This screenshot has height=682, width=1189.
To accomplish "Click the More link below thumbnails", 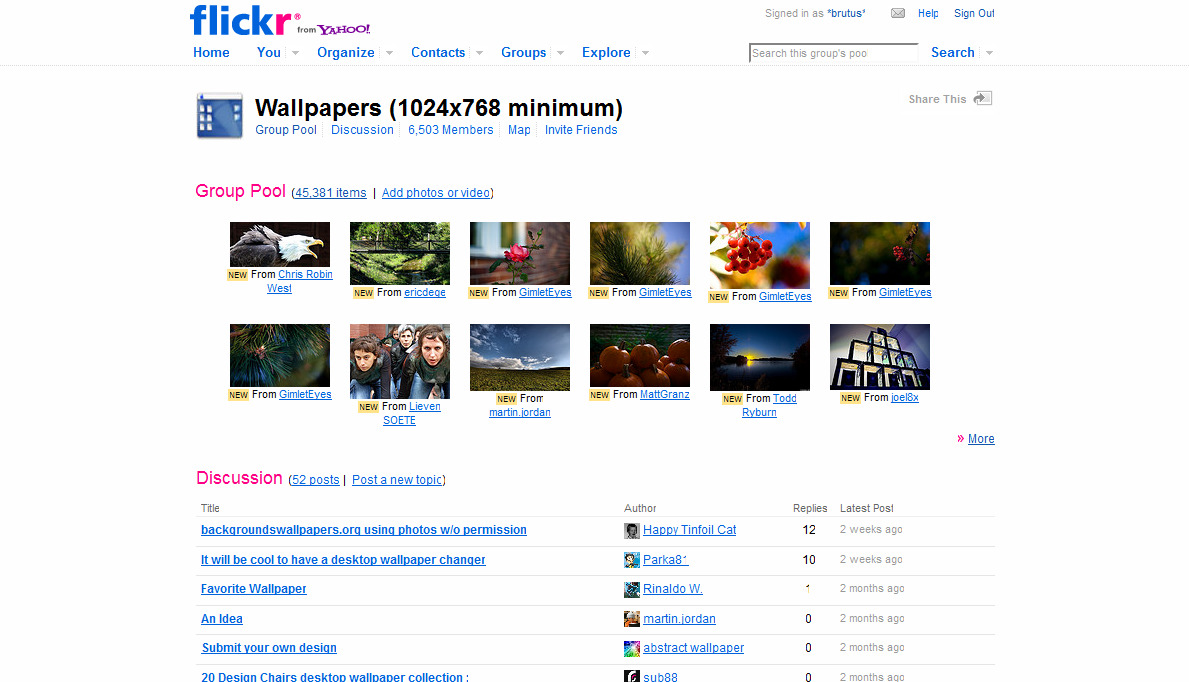I will (x=980, y=438).
